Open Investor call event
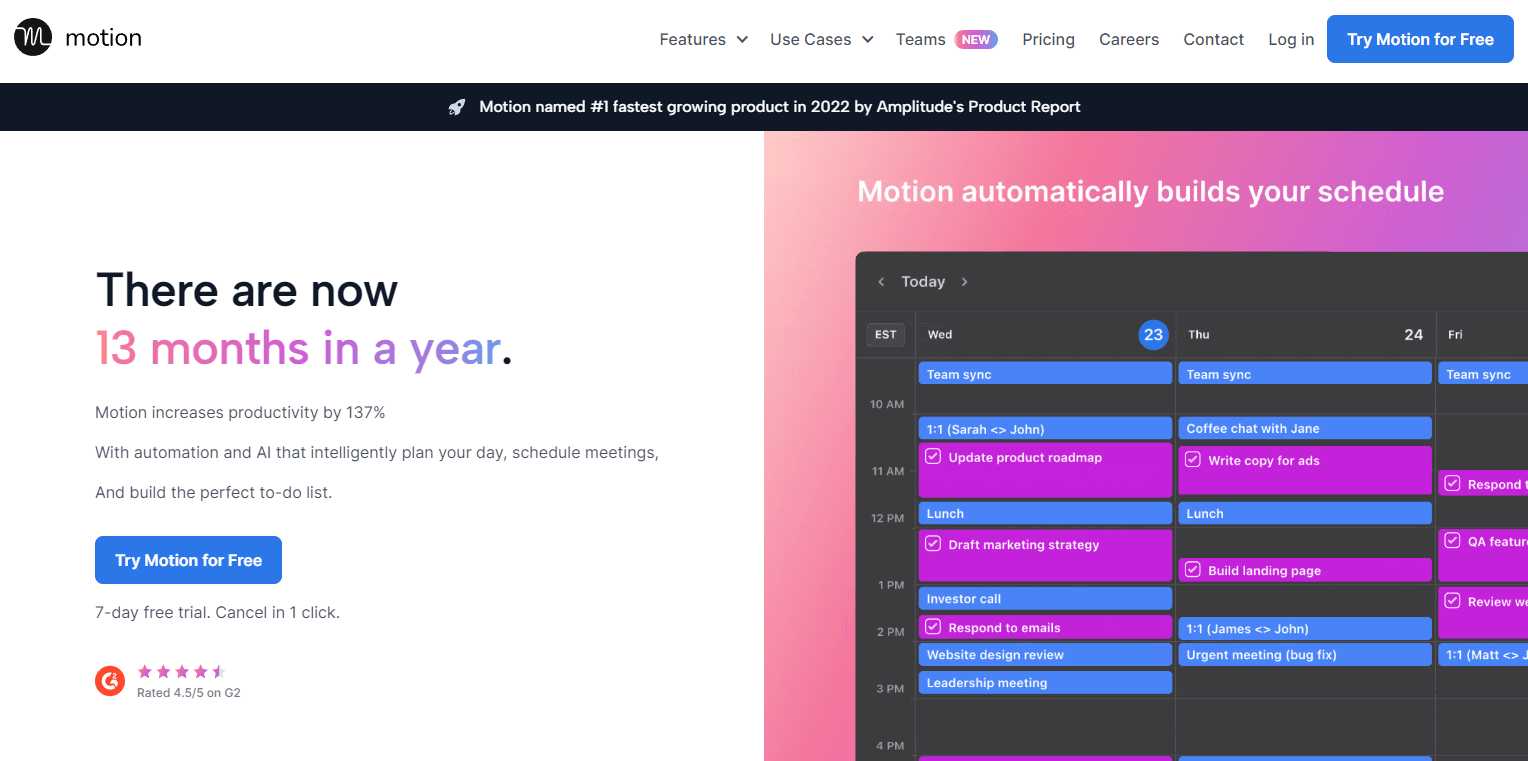The image size is (1528, 761). tap(1045, 598)
